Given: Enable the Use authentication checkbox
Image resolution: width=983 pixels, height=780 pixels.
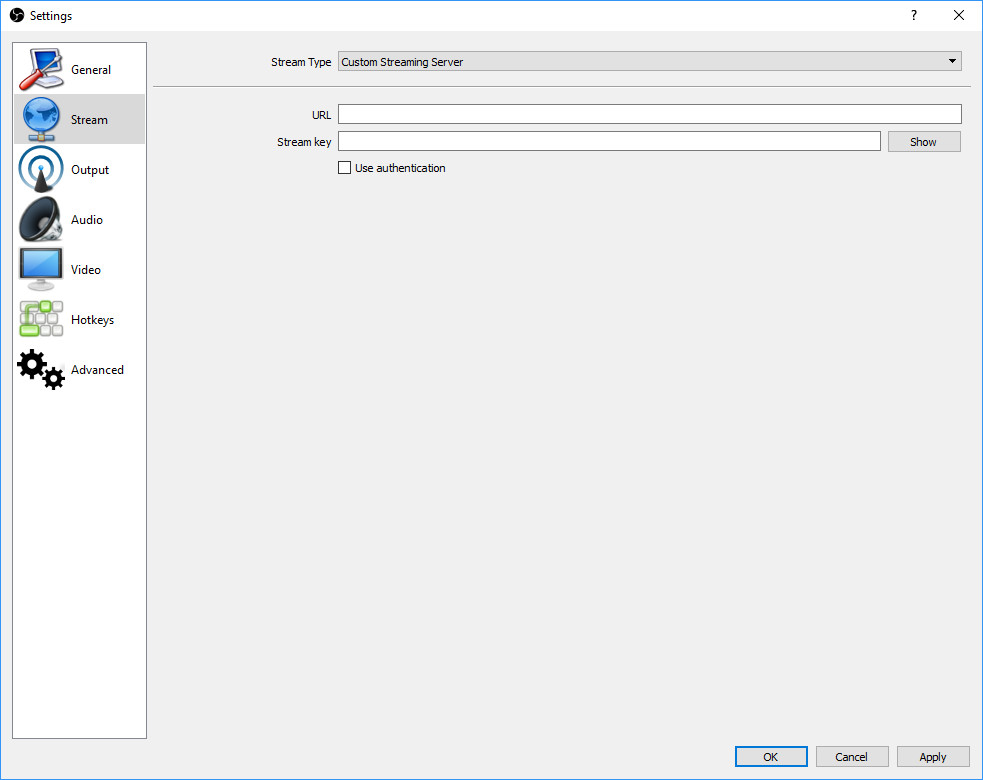Looking at the screenshot, I should point(344,167).
